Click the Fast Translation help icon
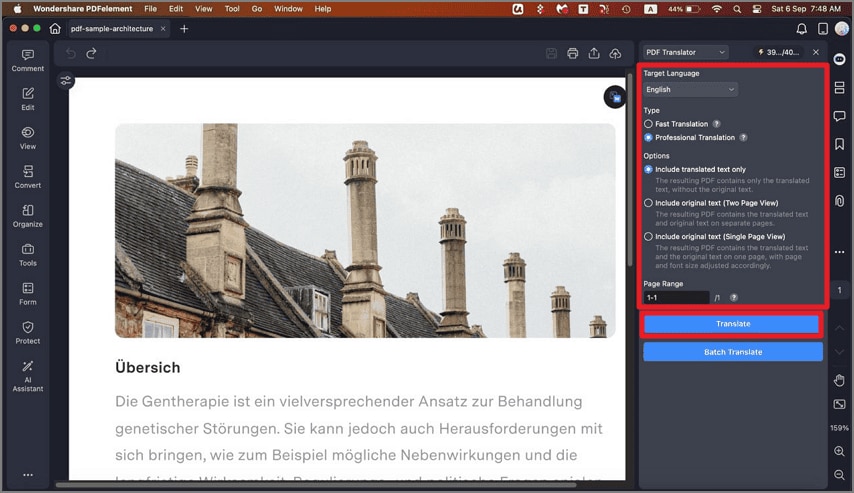The height and width of the screenshot is (493, 854). coord(717,124)
